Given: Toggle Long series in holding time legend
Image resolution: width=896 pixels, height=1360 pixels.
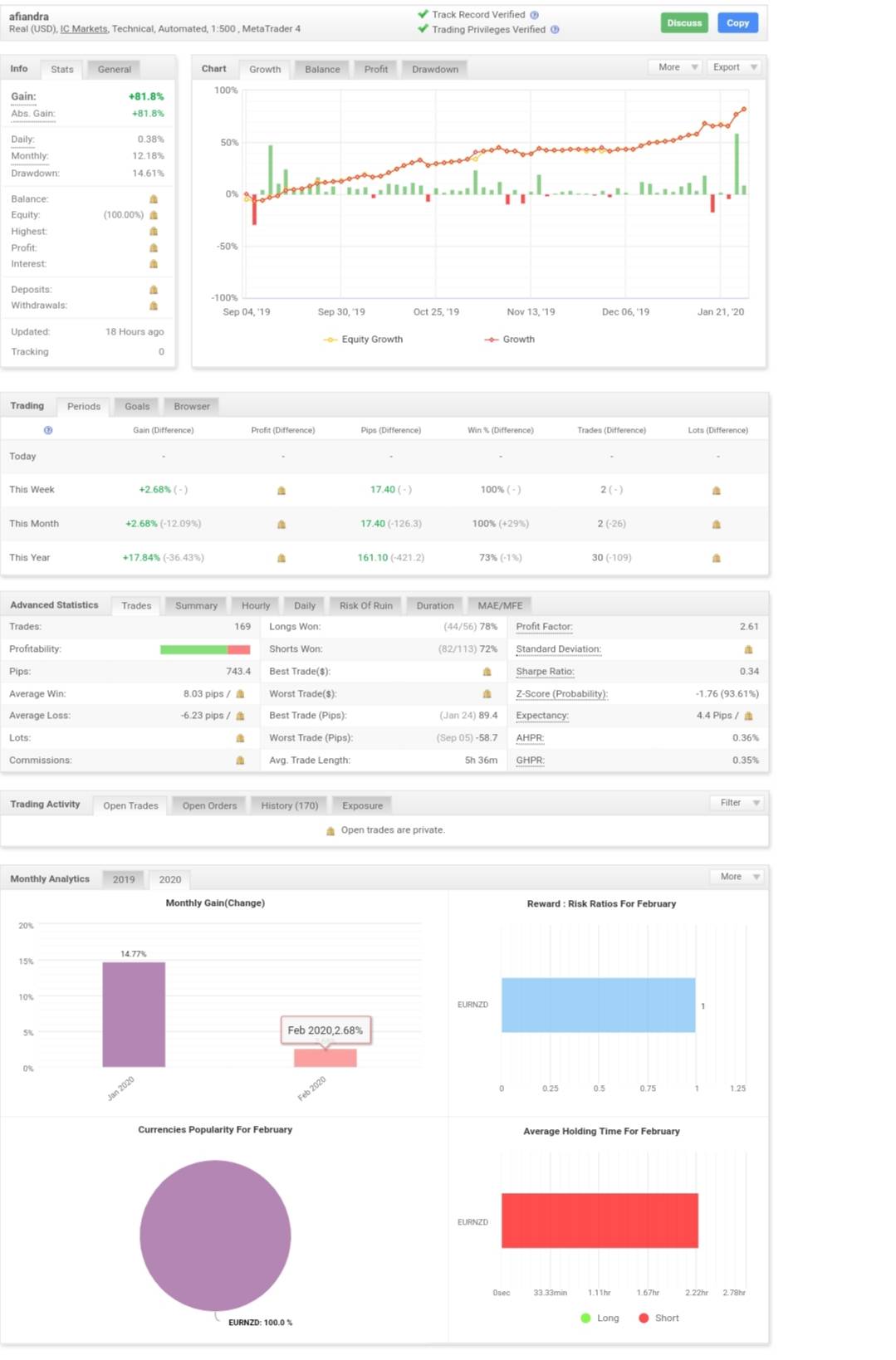Looking at the screenshot, I should [600, 1318].
